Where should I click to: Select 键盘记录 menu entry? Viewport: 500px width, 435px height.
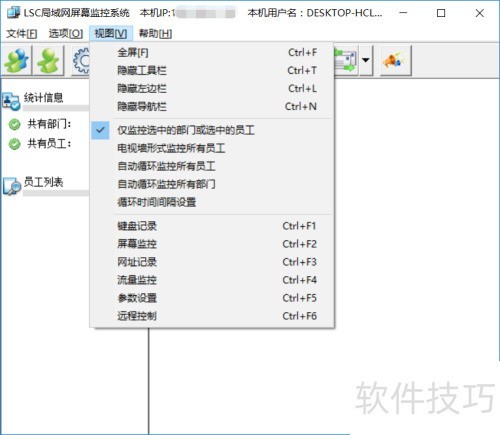tap(212, 226)
